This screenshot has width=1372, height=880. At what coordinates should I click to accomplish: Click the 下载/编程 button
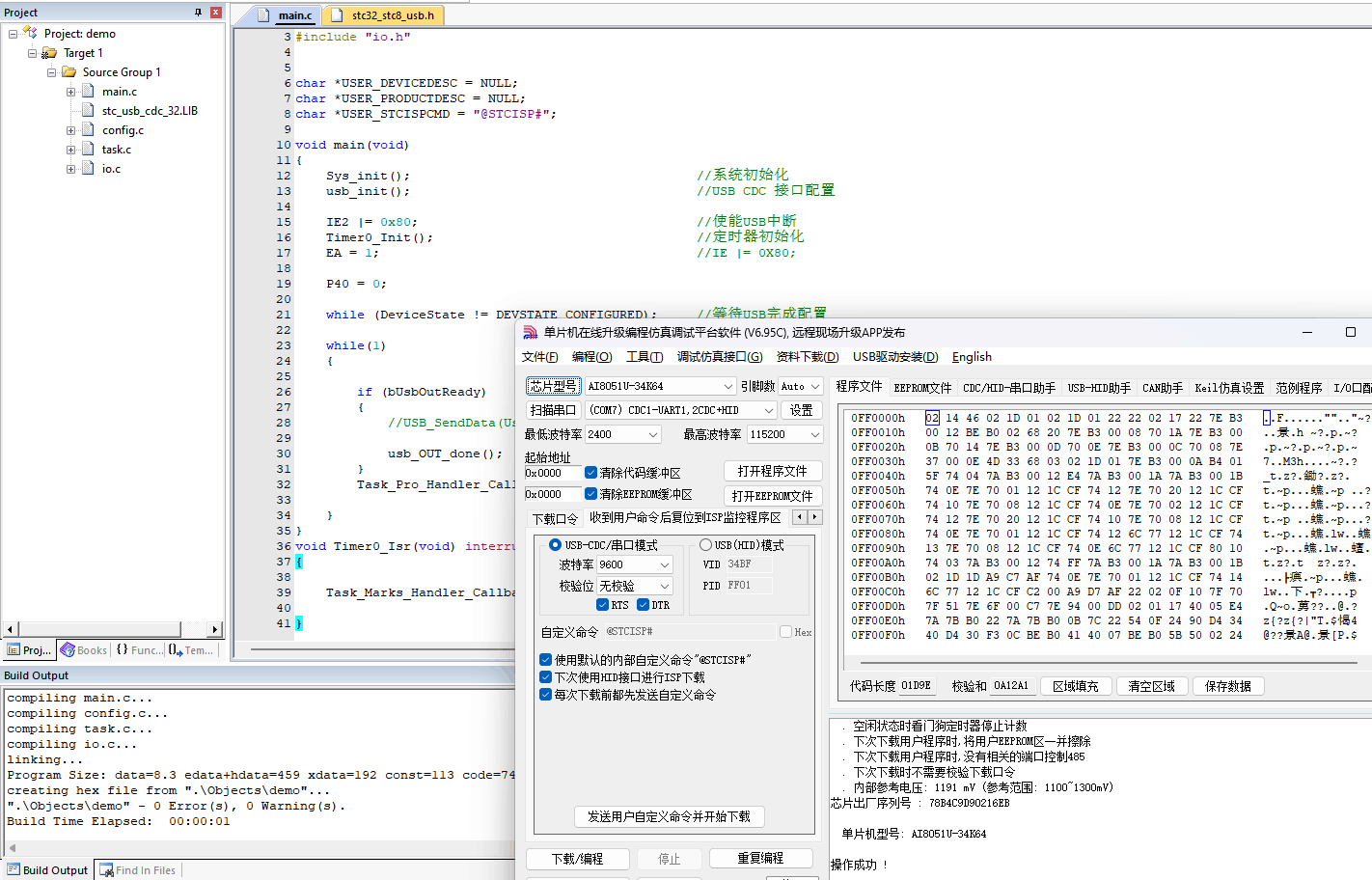coord(577,859)
